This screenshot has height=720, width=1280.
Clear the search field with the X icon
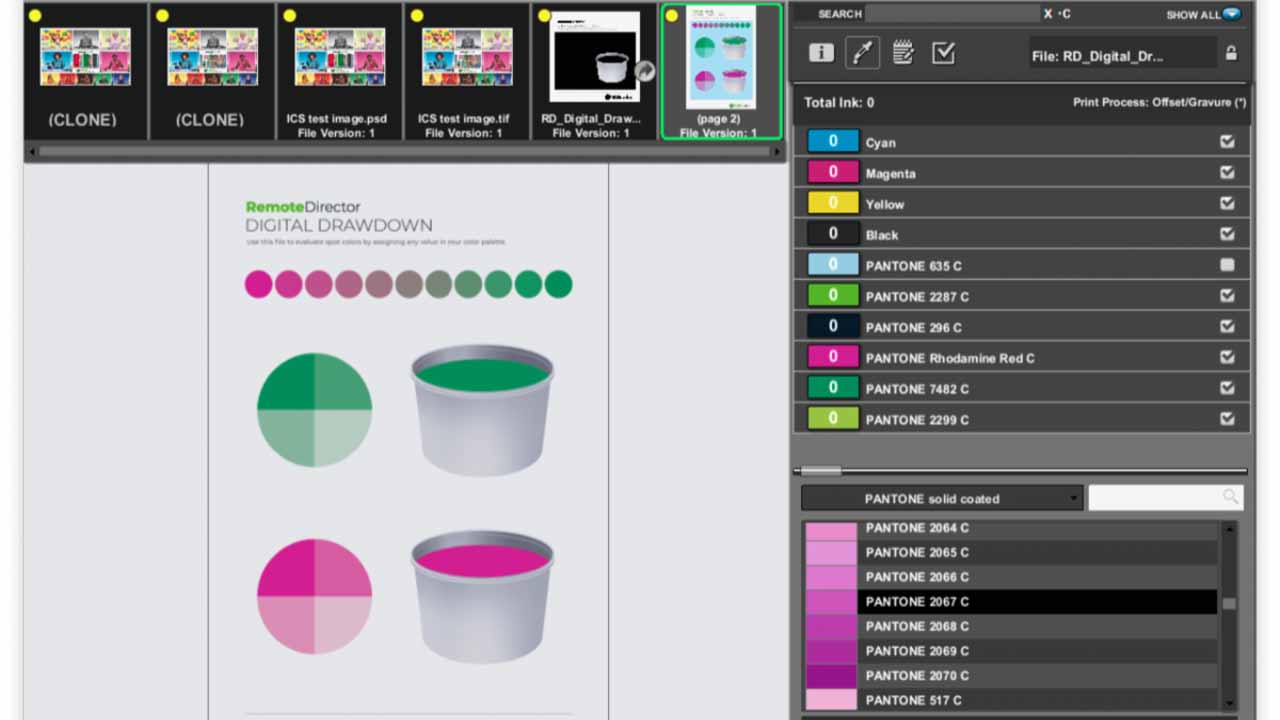(1049, 14)
